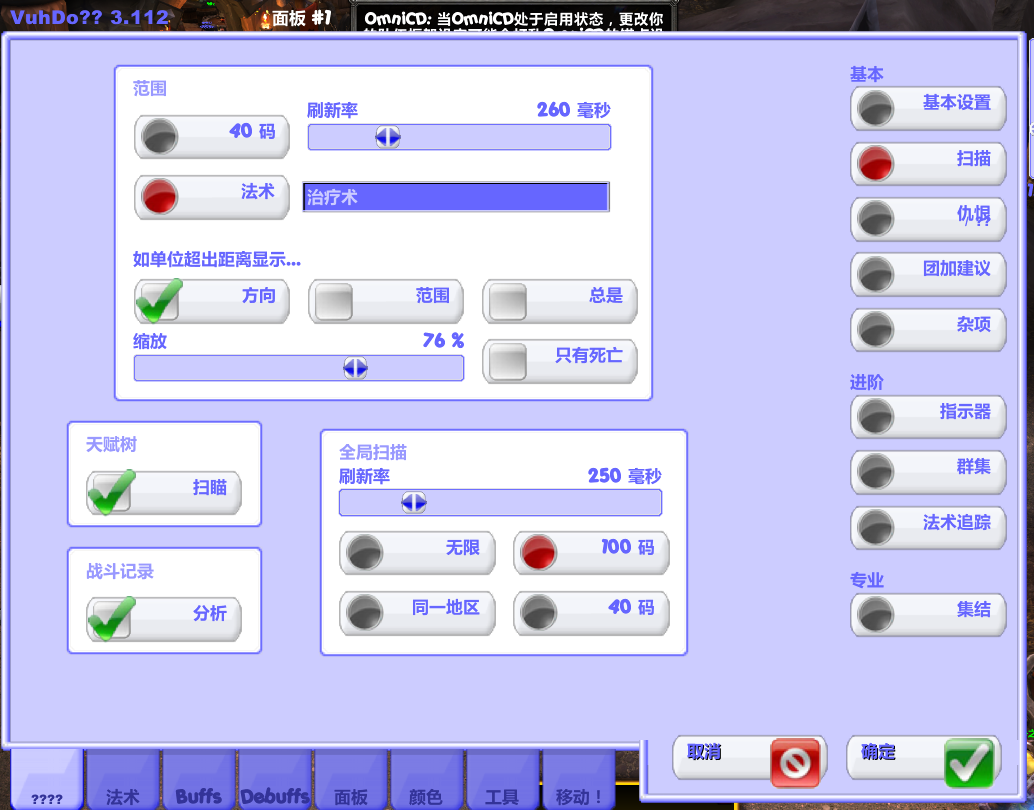Image resolution: width=1034 pixels, height=810 pixels.
Task: Enable the 只有死亡 checkbox
Action: pos(508,361)
